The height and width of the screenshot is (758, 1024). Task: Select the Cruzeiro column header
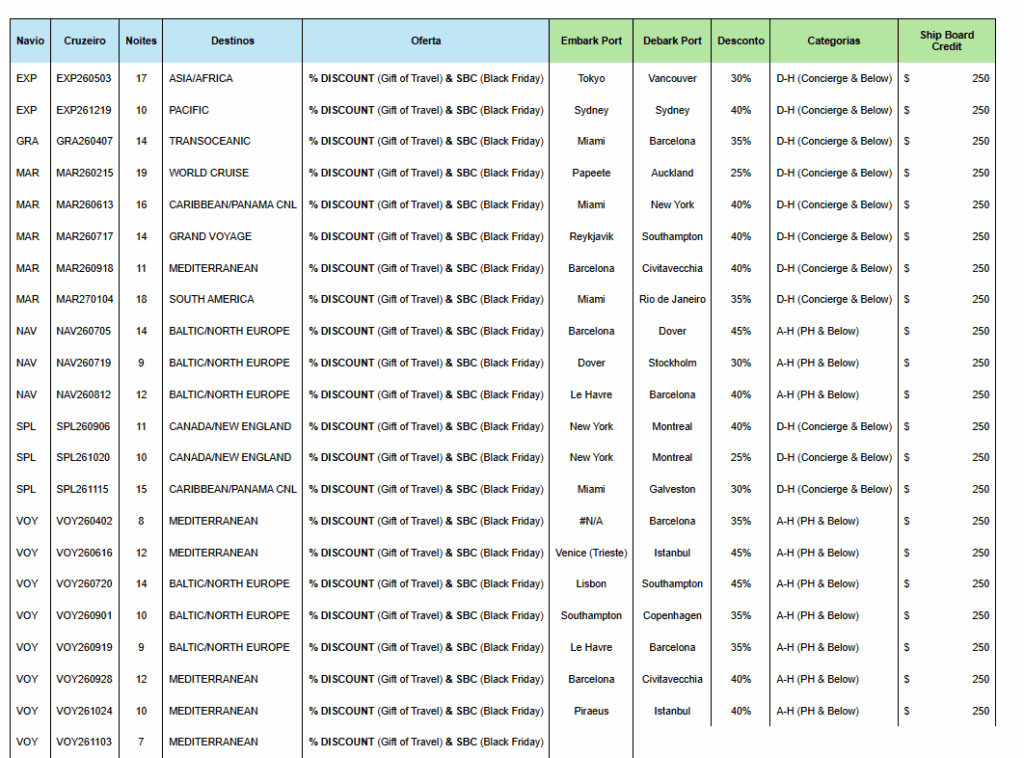click(85, 41)
